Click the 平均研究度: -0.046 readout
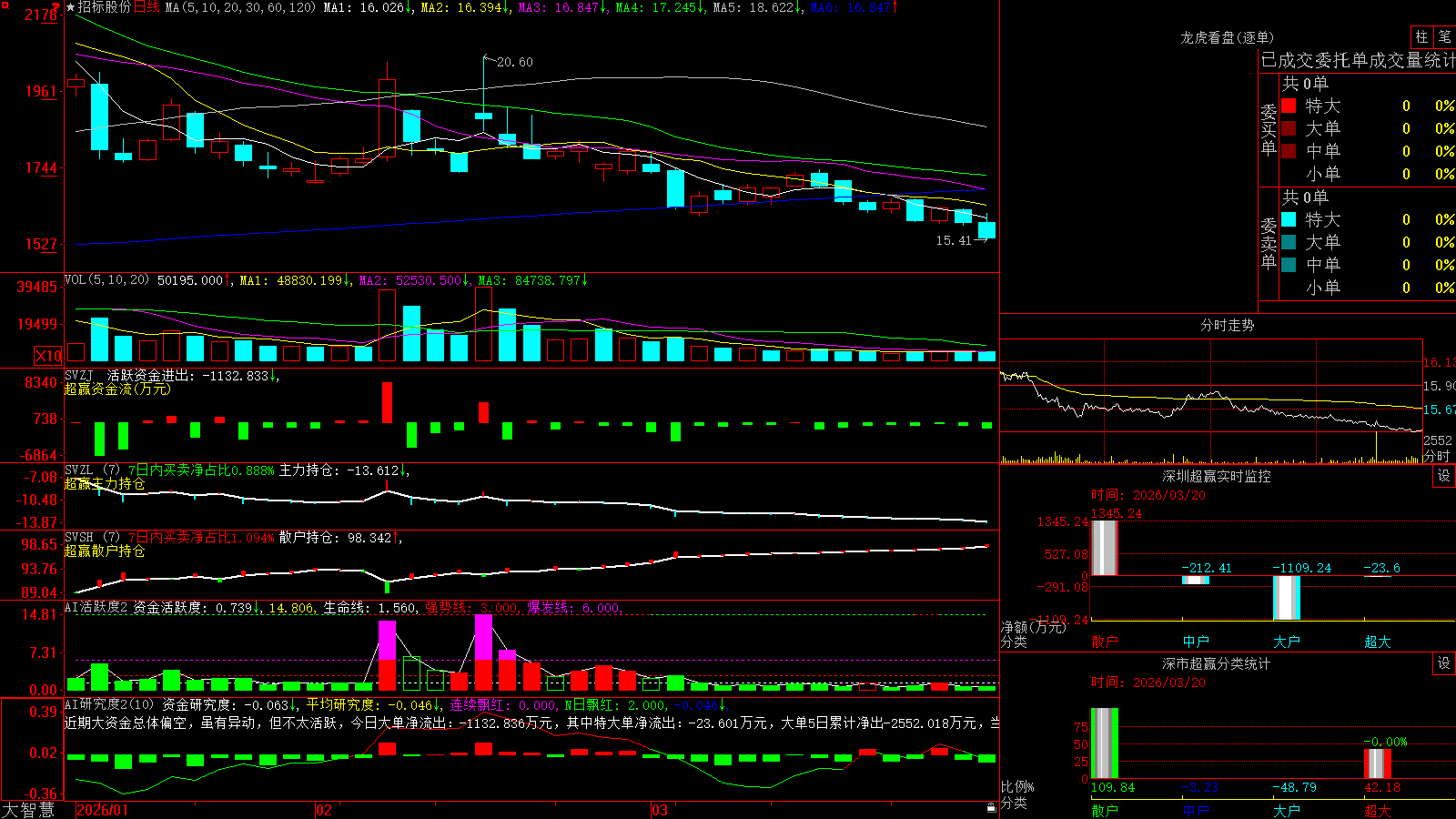This screenshot has width=1456, height=819. [x=373, y=704]
